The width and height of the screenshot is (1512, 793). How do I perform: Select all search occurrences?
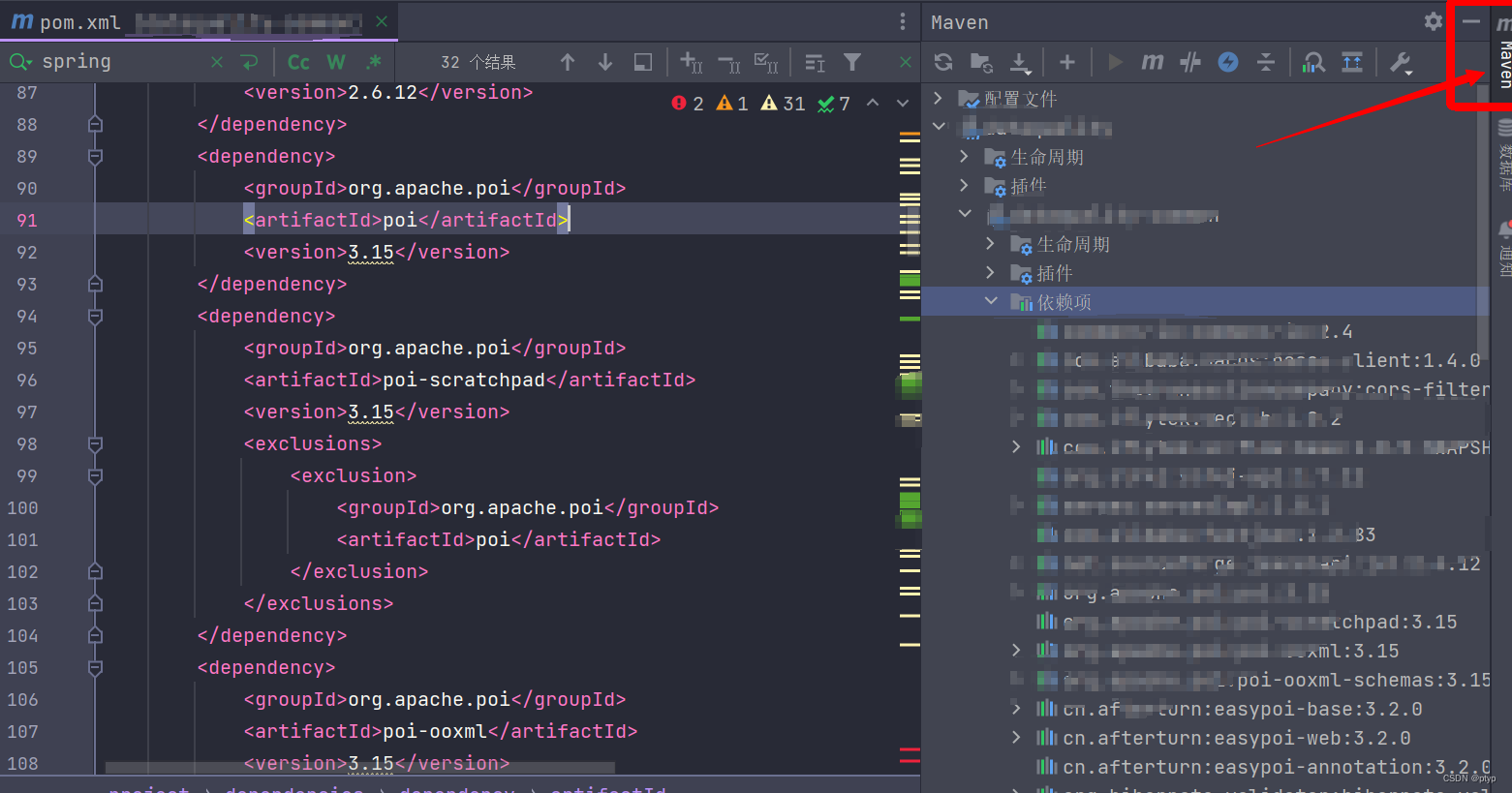pyautogui.click(x=766, y=63)
